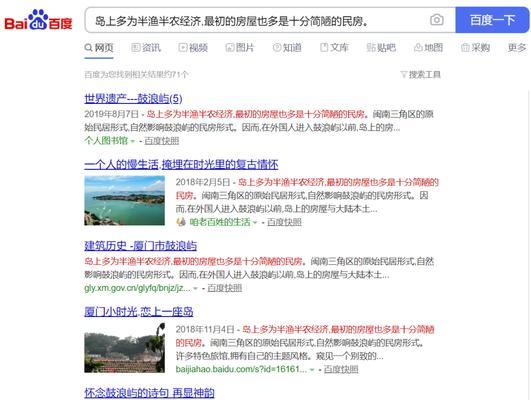Switch to the 知道 tab

click(x=287, y=48)
